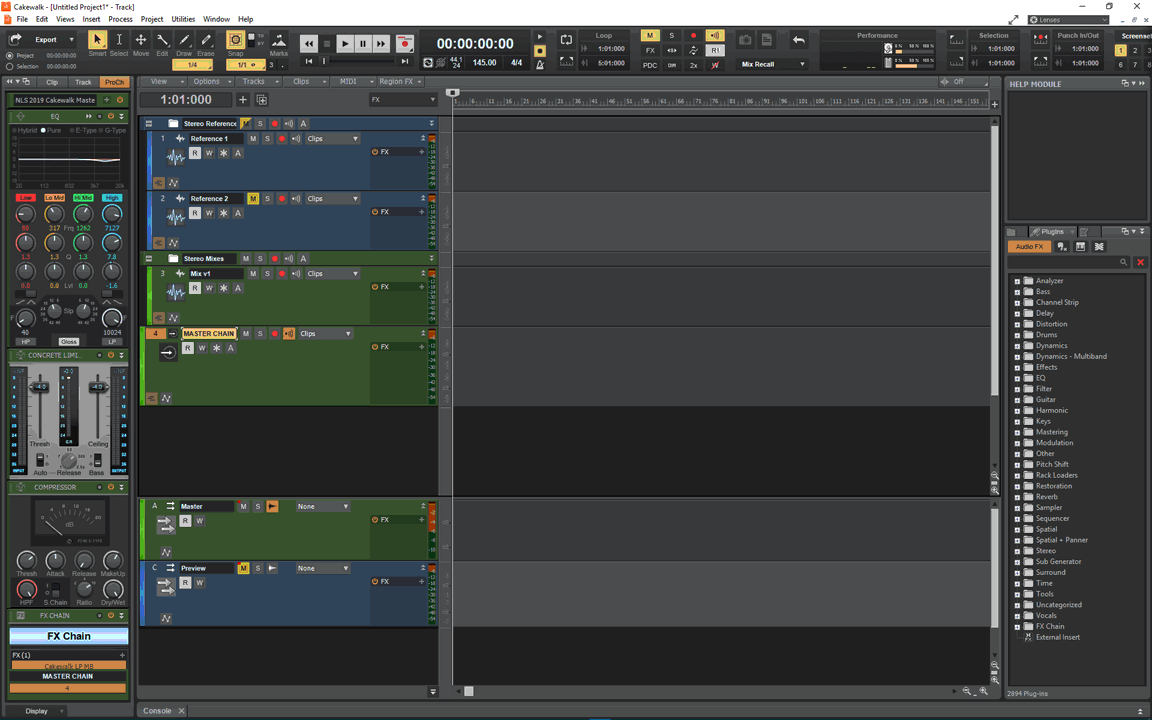Click the Low band EQ button
This screenshot has height=720, width=1152.
(x=26, y=198)
